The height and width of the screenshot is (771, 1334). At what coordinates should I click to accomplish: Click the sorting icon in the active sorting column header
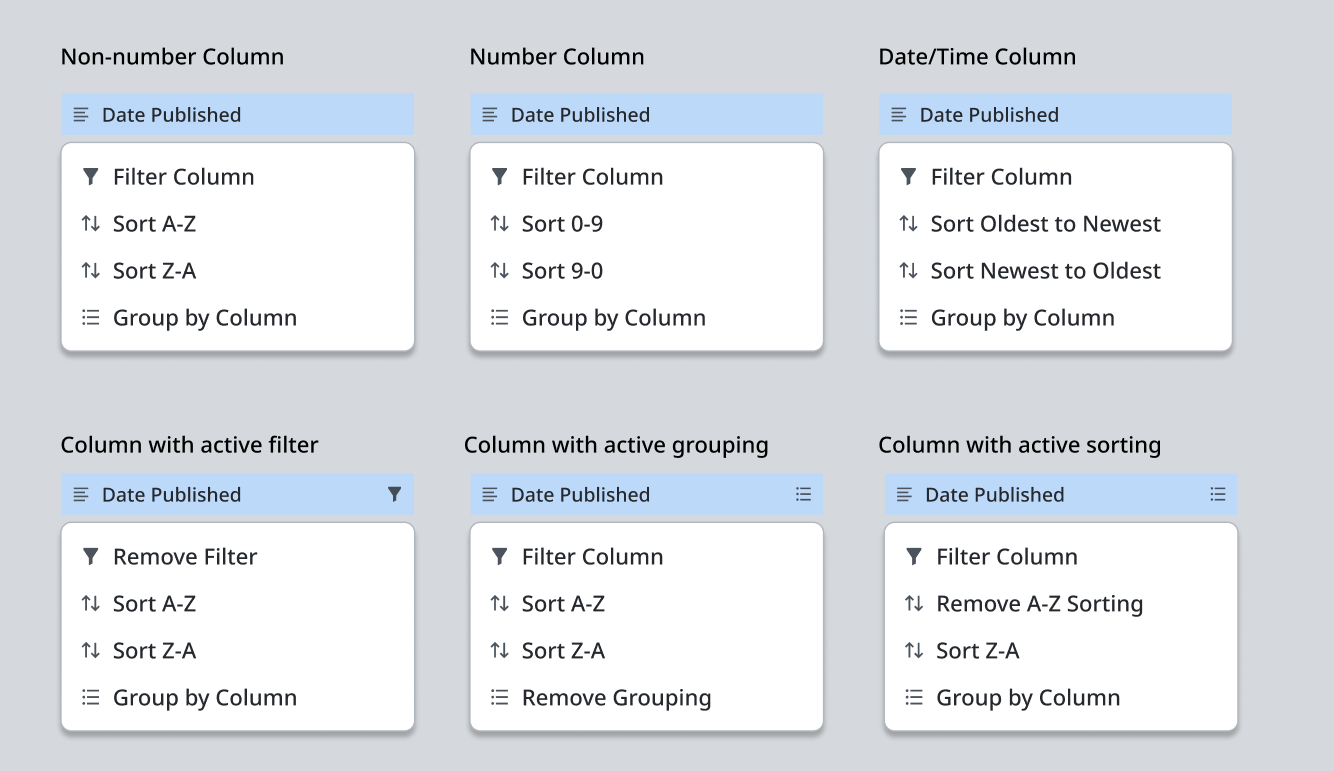[1216, 494]
